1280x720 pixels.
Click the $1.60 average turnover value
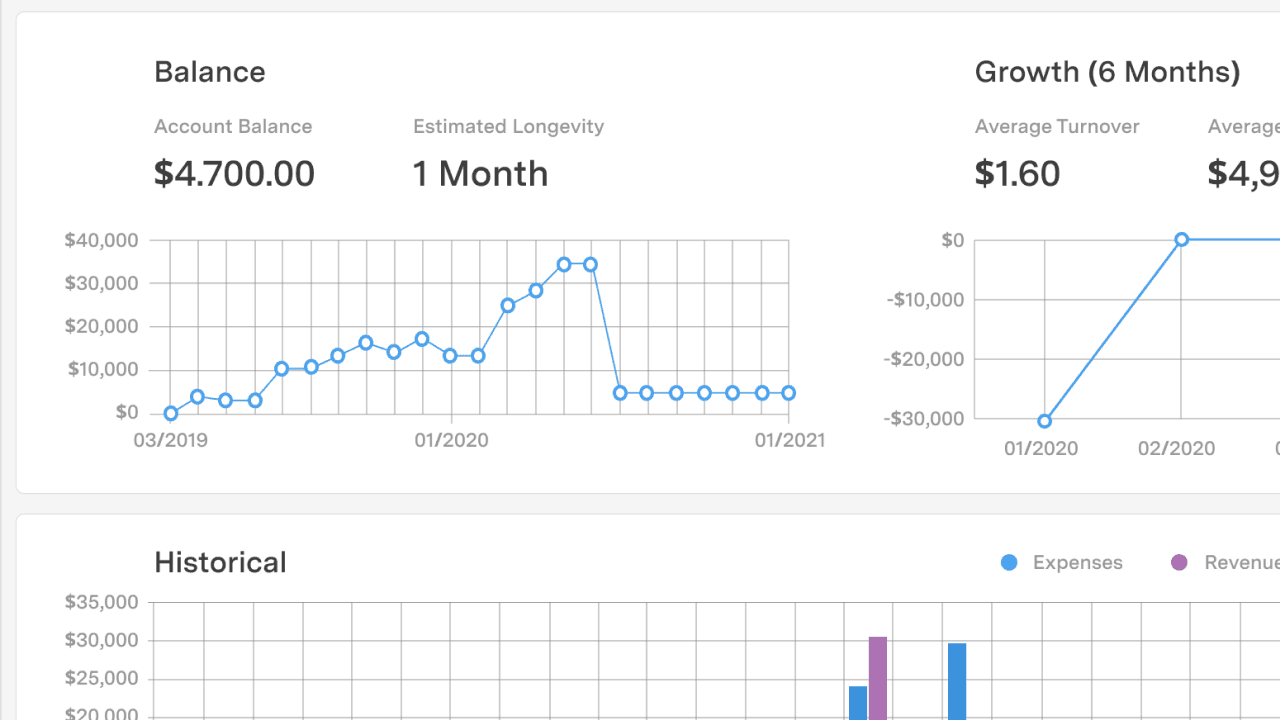(1017, 174)
